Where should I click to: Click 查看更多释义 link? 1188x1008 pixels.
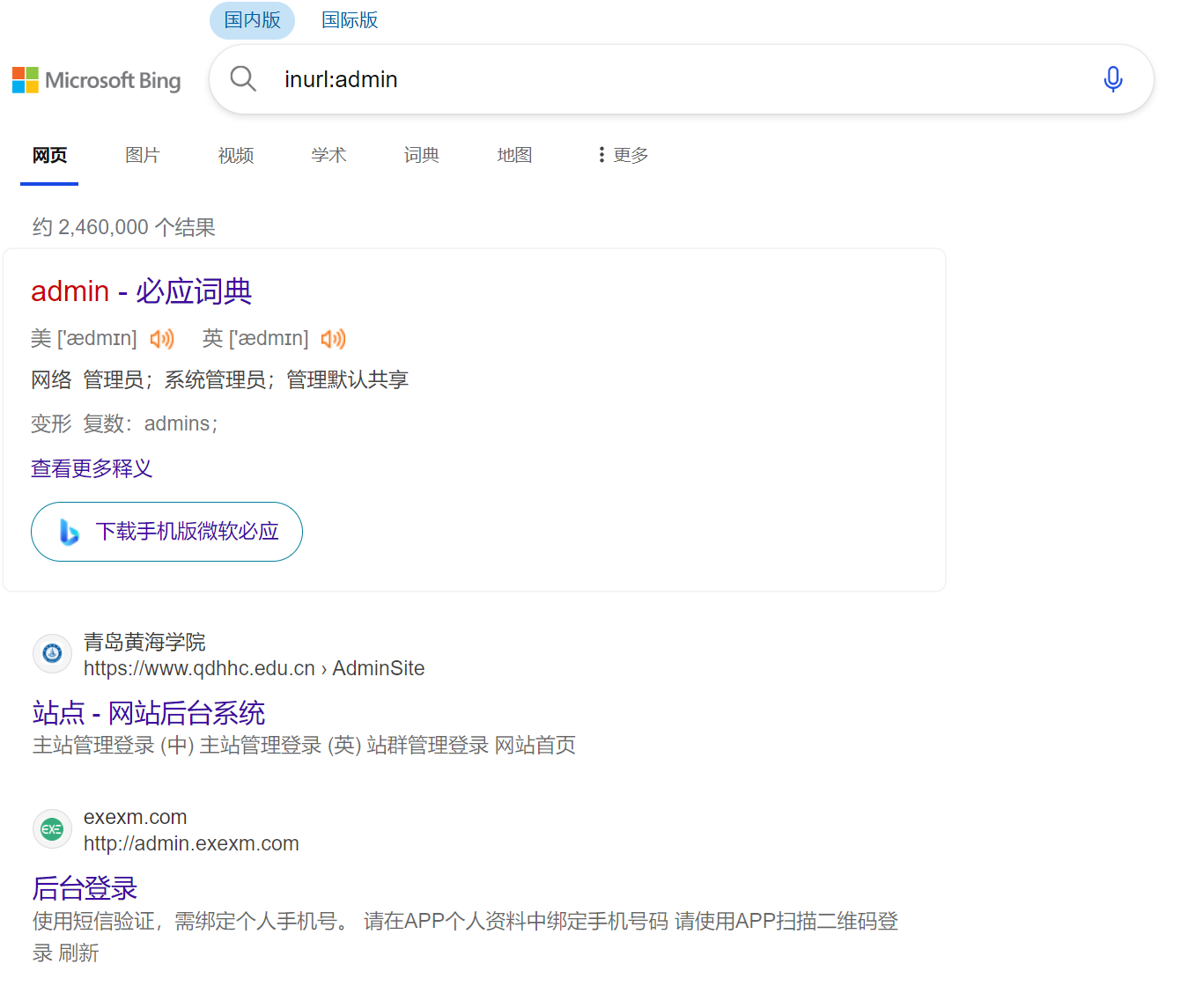(x=92, y=468)
